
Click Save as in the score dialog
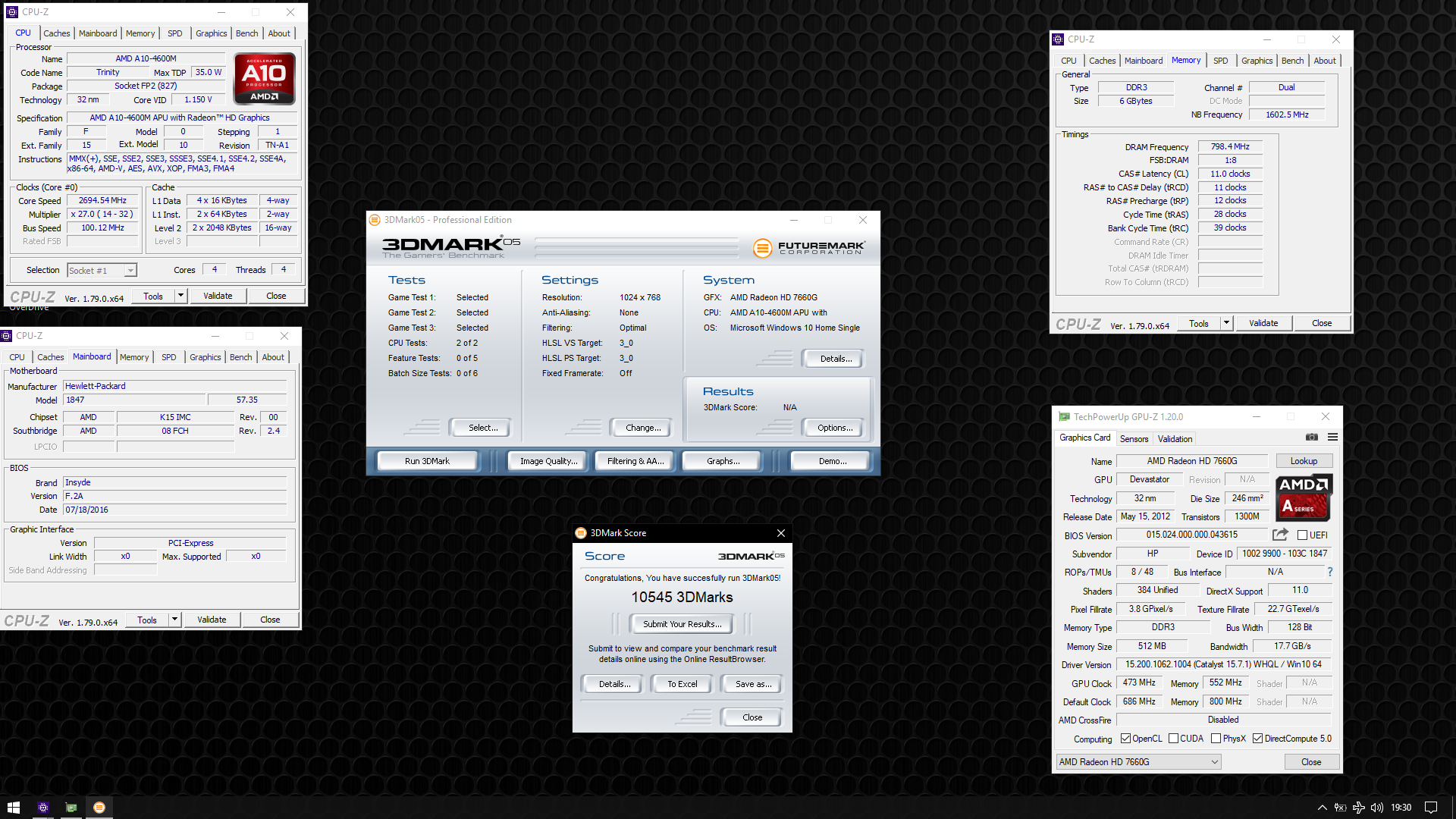[753, 684]
